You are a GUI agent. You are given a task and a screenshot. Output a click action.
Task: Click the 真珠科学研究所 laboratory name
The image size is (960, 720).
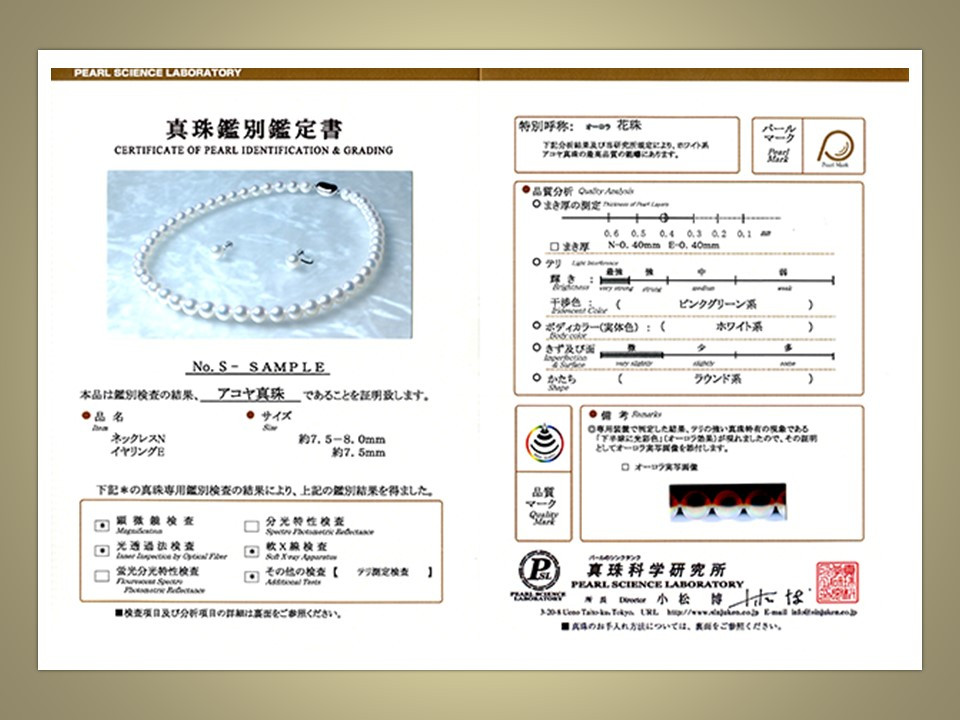(x=656, y=570)
